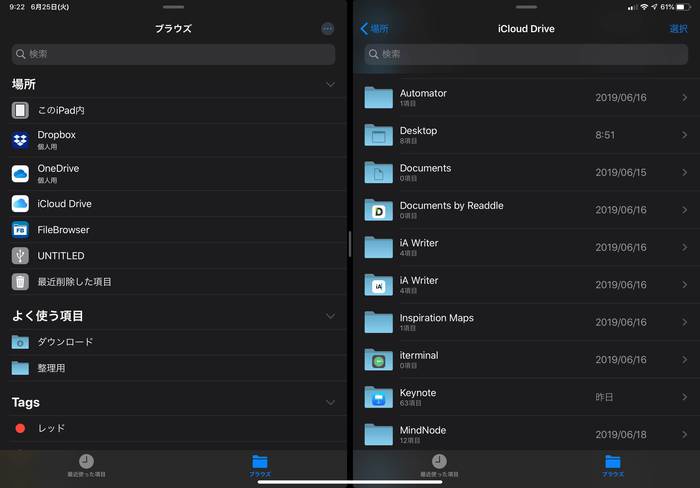Select the 'ダウンロード' label
Screen dimensions: 700x488
click(65, 342)
